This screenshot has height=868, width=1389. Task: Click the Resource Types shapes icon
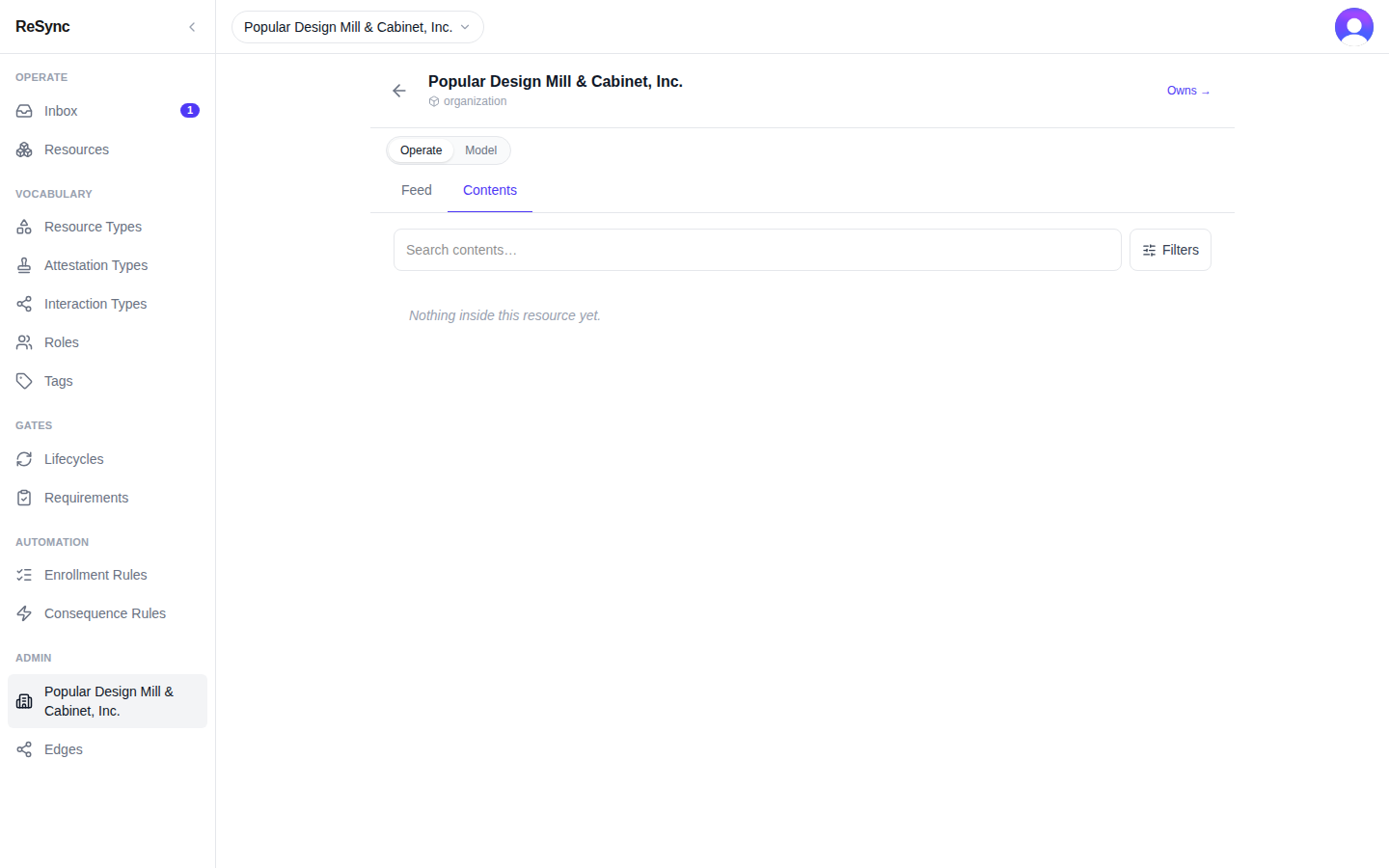click(x=24, y=227)
